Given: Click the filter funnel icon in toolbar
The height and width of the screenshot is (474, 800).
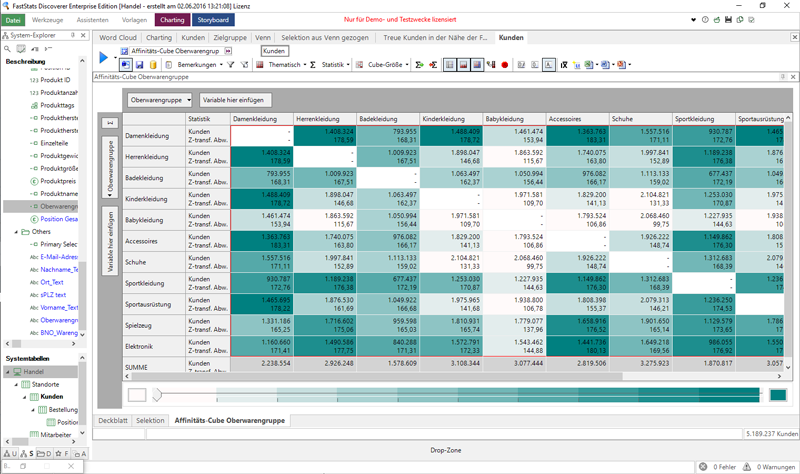Looking at the screenshot, I should [x=230, y=65].
